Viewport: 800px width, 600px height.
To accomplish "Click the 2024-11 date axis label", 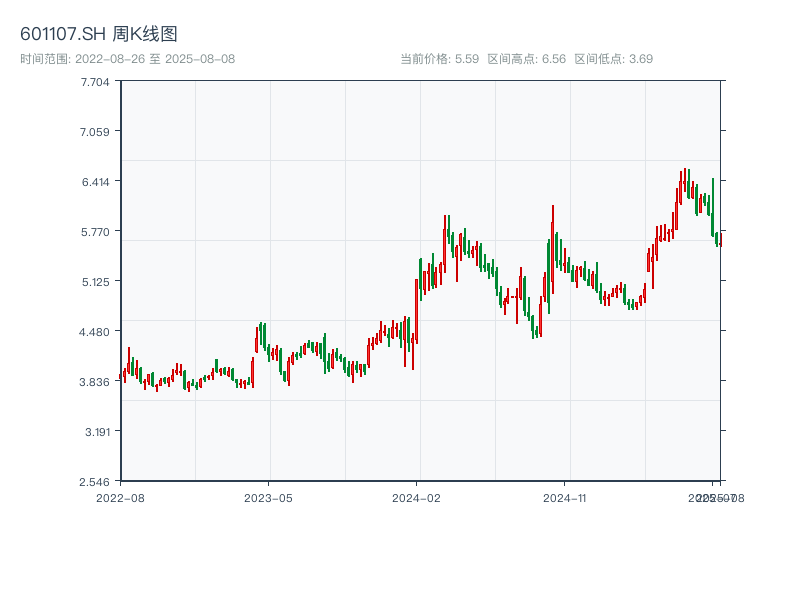I will pyautogui.click(x=565, y=497).
